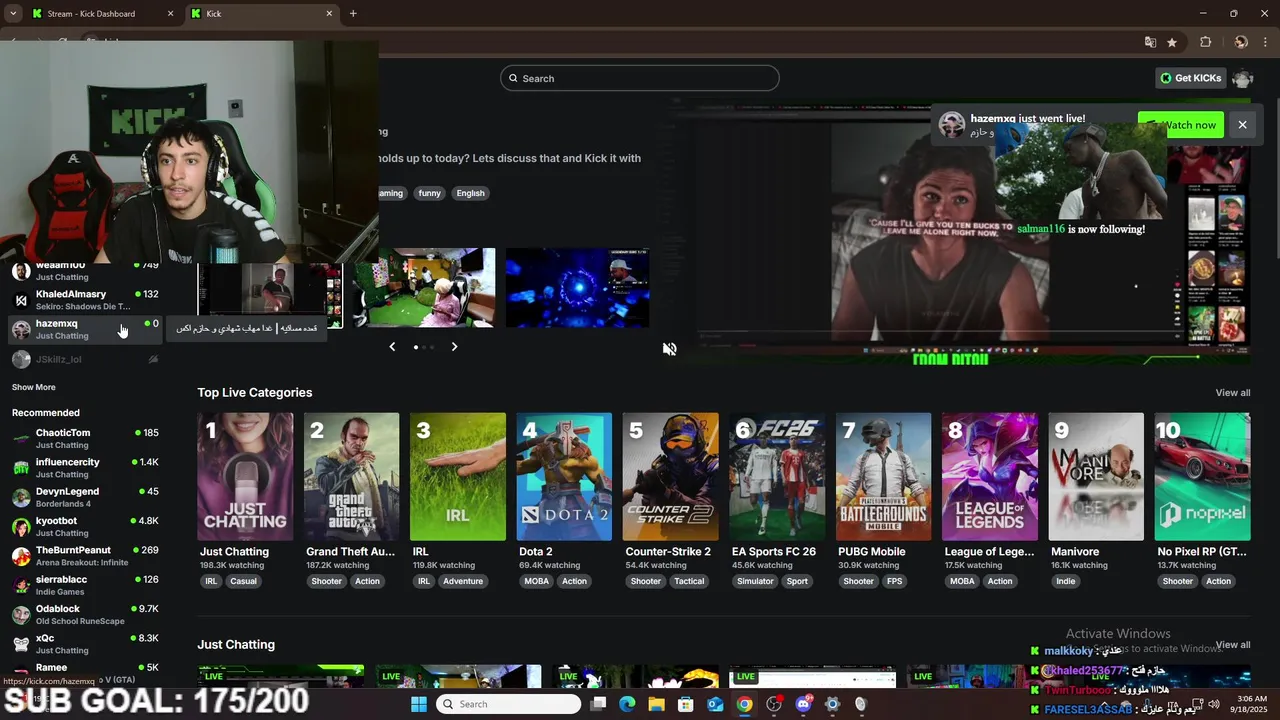Click the Get KICKs button
Screen dimensions: 1280x720
(x=1190, y=78)
